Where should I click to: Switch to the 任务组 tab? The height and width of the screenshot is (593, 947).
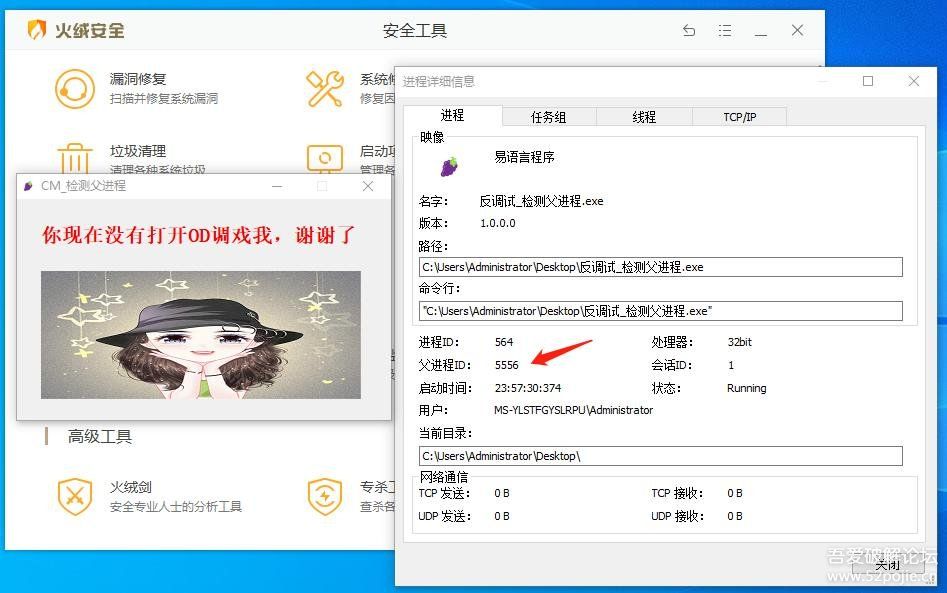tap(548, 117)
